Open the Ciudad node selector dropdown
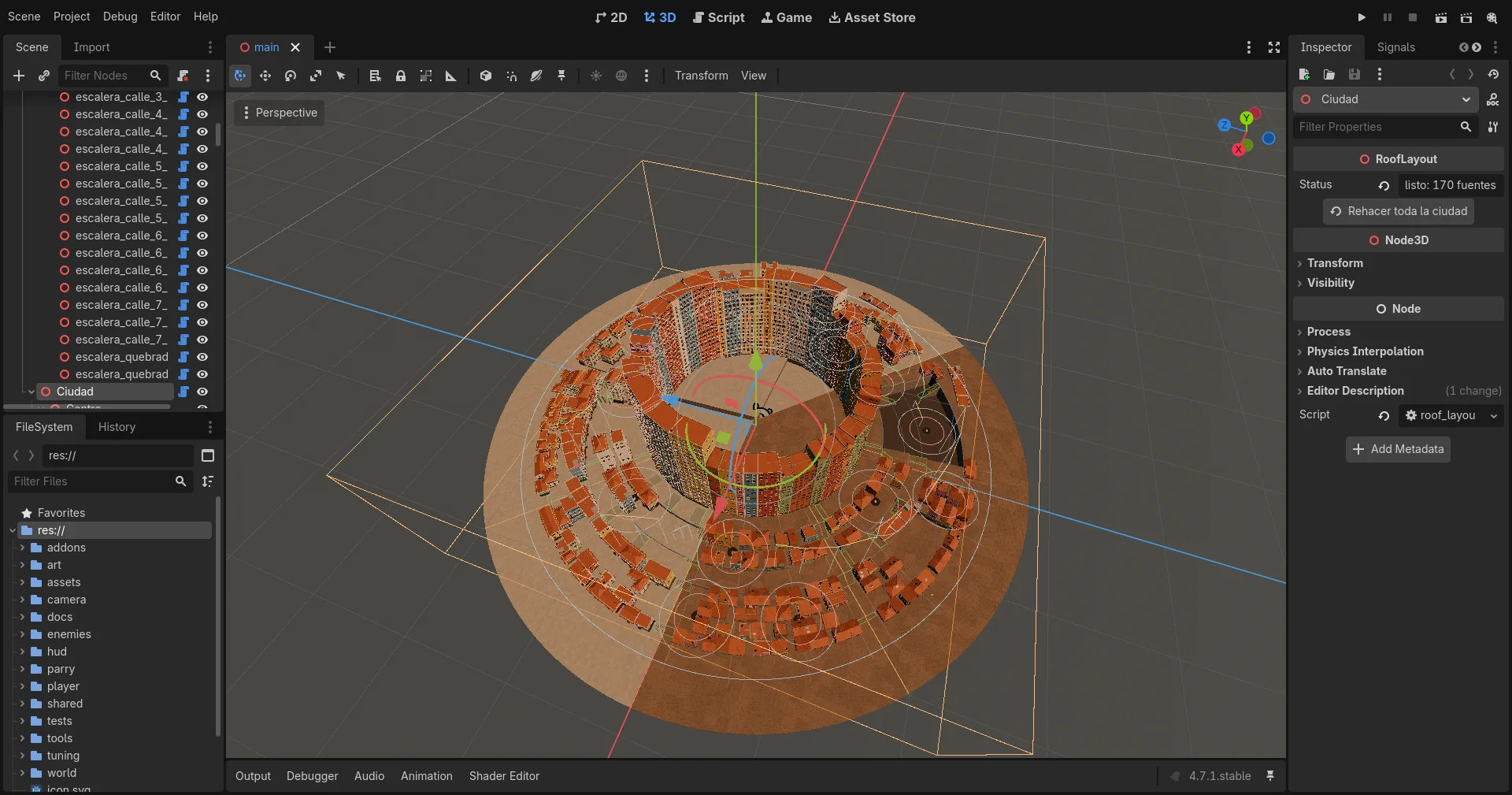This screenshot has height=795, width=1512. pos(1386,99)
